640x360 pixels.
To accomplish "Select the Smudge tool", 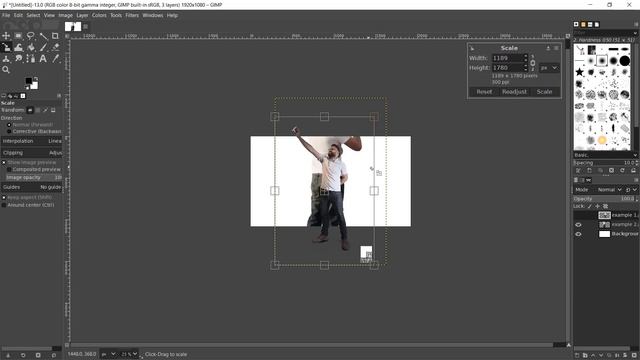I will [18, 59].
